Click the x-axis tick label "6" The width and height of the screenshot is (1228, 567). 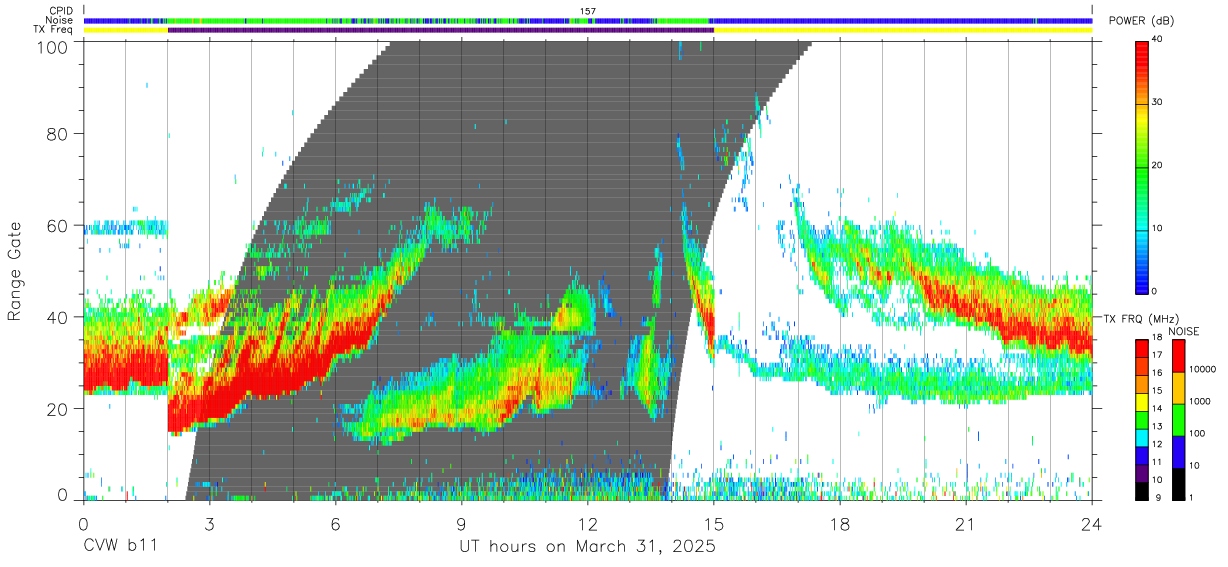pyautogui.click(x=335, y=523)
